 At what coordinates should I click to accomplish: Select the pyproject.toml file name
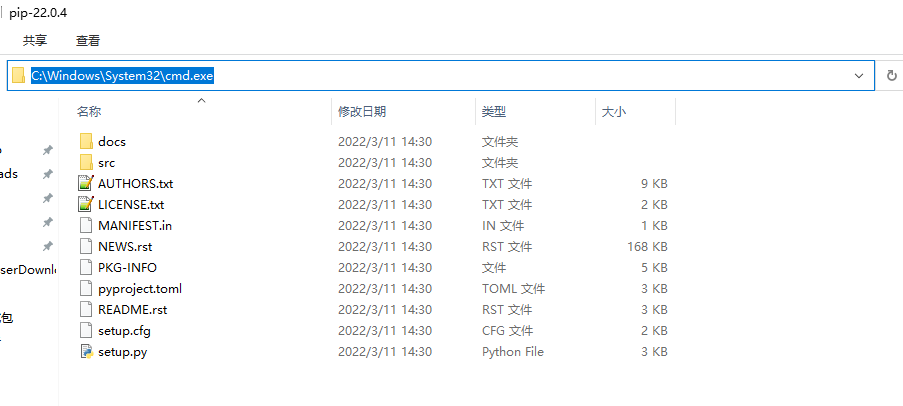(x=140, y=289)
